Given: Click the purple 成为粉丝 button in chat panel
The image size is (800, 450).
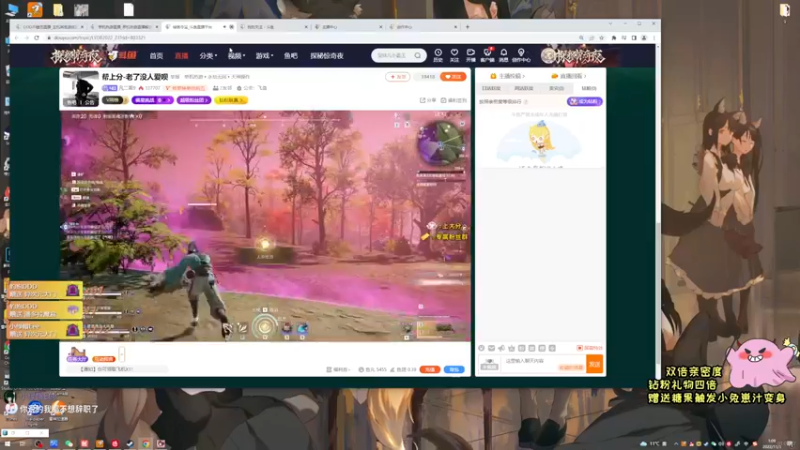Looking at the screenshot, I should click(585, 102).
